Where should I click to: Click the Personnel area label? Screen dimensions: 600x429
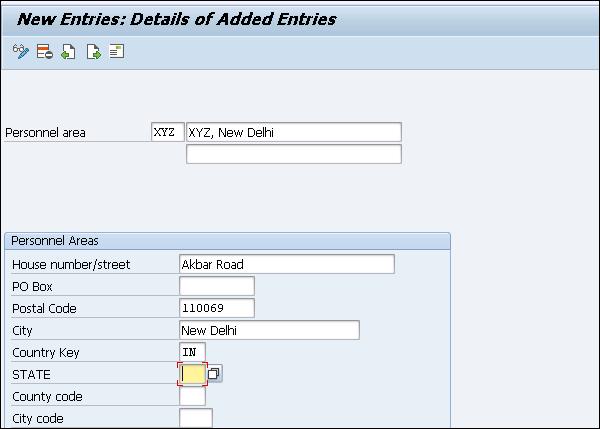point(45,132)
